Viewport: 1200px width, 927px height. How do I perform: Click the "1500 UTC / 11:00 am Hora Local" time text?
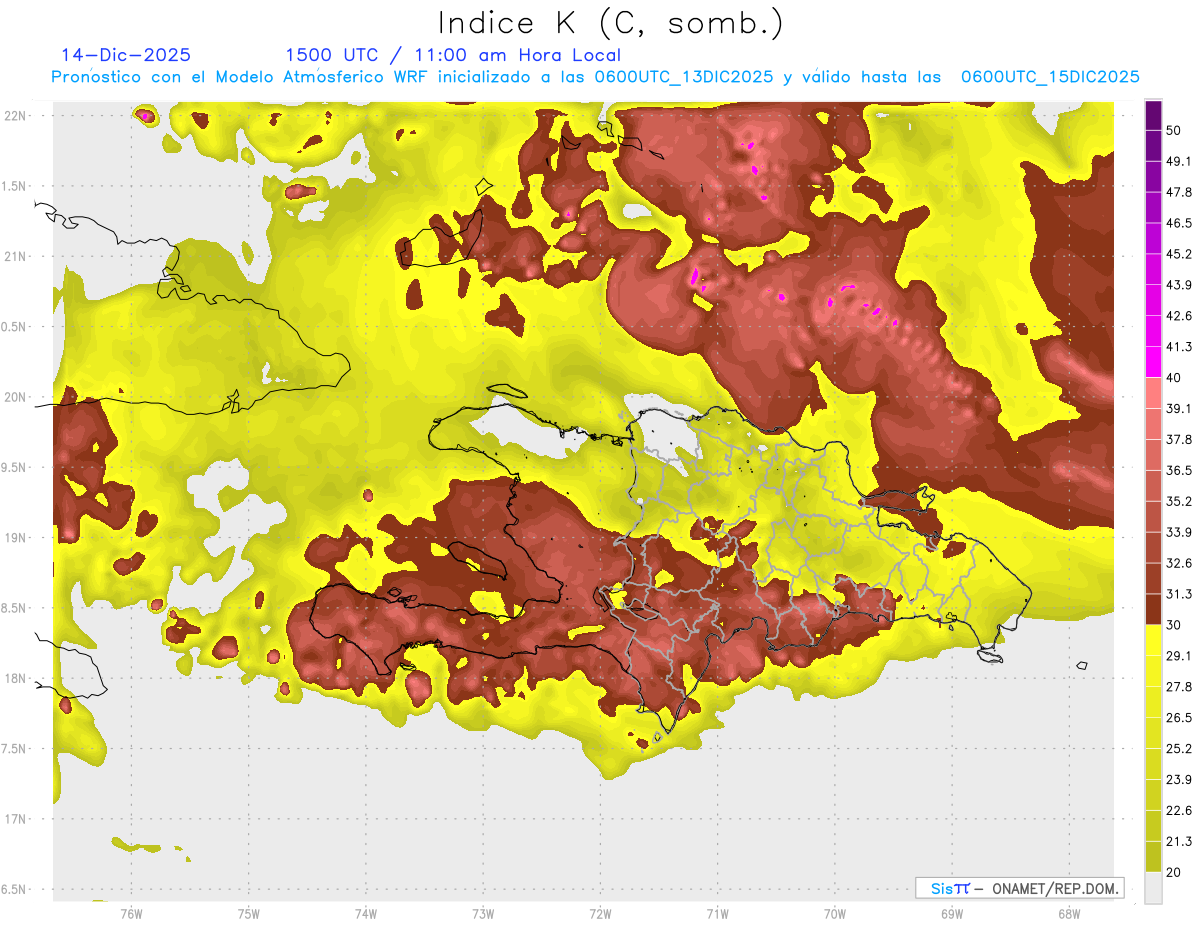[453, 55]
